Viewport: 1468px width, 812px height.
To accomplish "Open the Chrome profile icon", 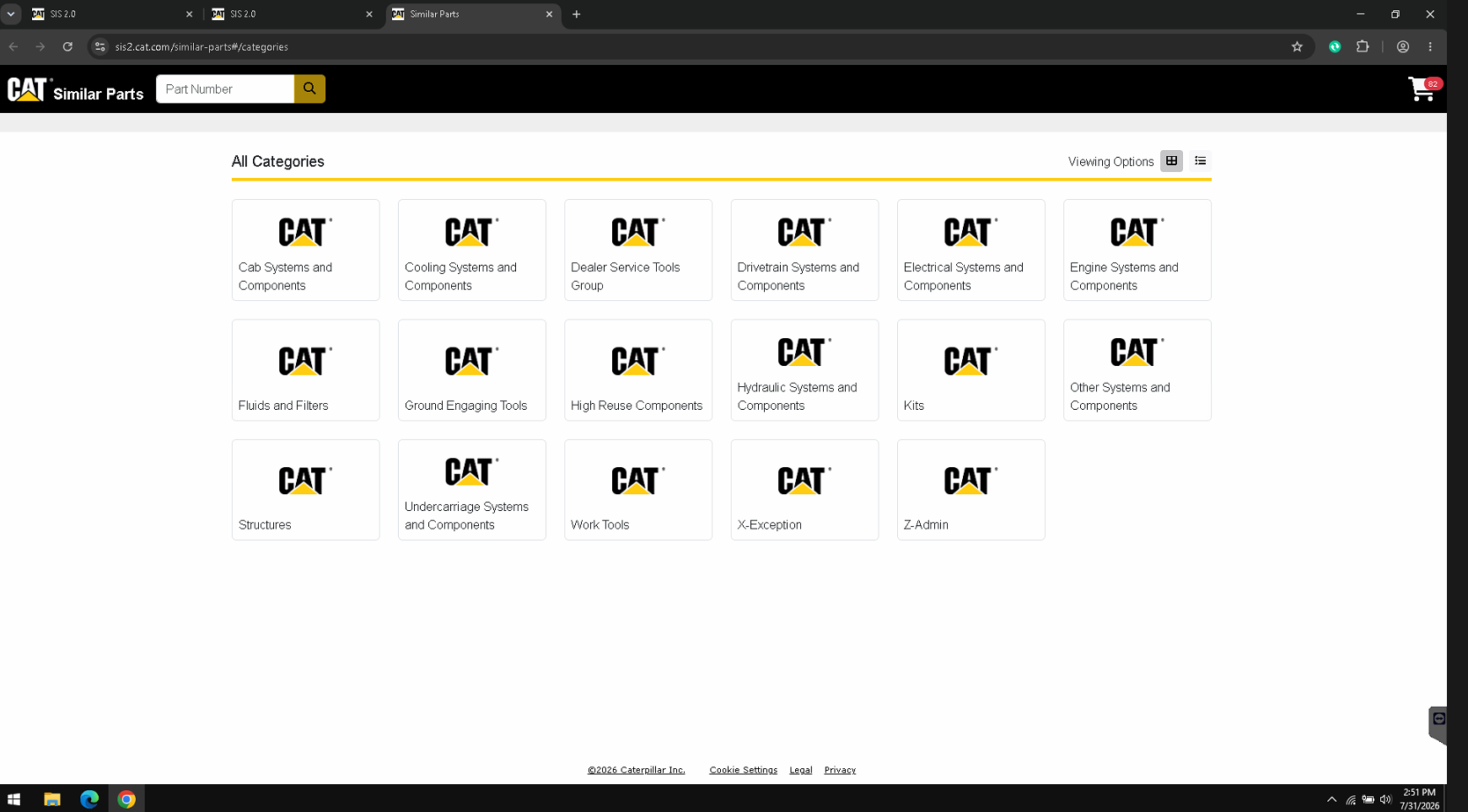I will [x=1403, y=46].
